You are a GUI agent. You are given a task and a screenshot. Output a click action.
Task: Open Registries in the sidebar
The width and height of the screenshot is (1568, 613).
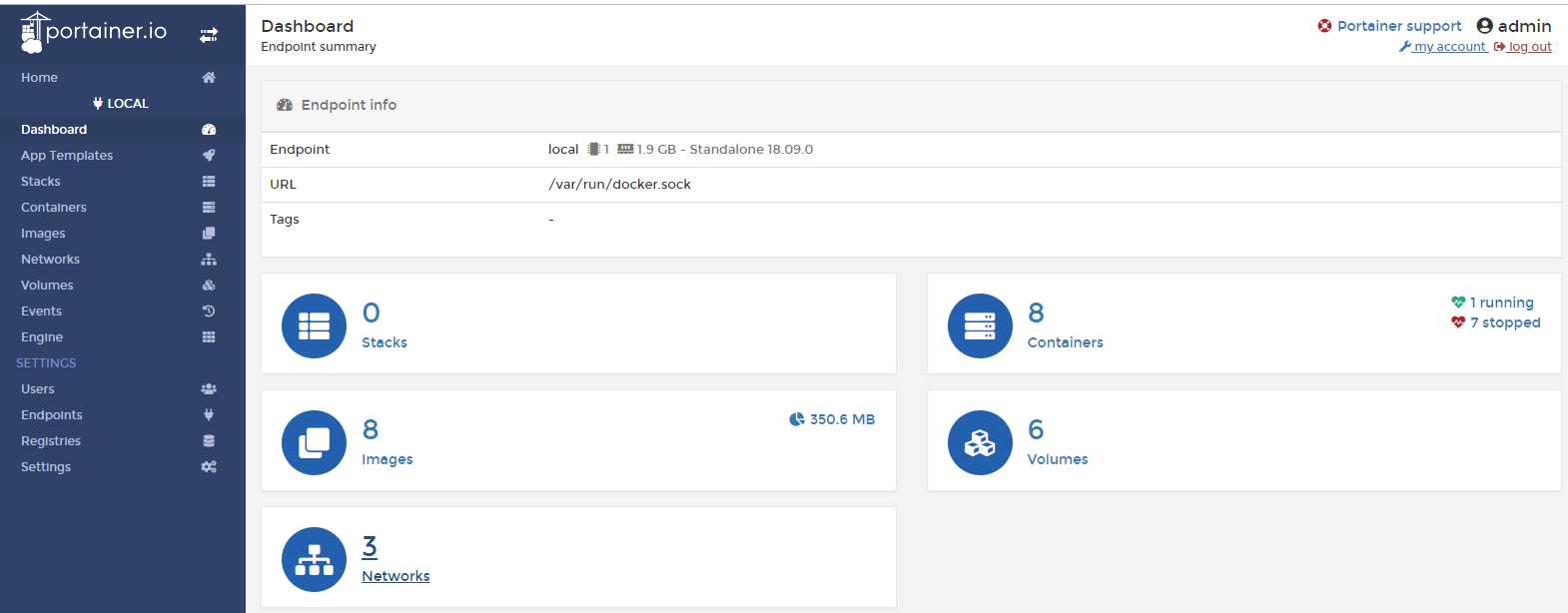click(x=51, y=440)
